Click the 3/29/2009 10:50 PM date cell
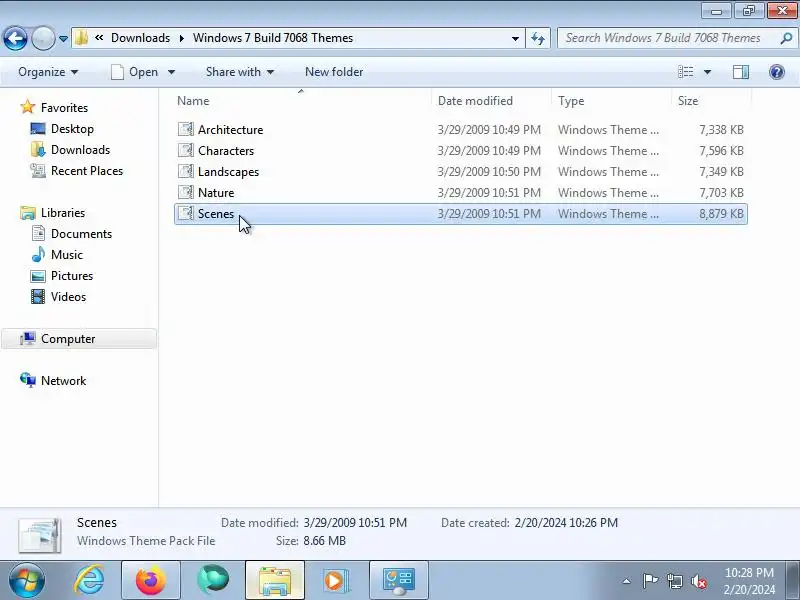800x600 pixels. [489, 171]
